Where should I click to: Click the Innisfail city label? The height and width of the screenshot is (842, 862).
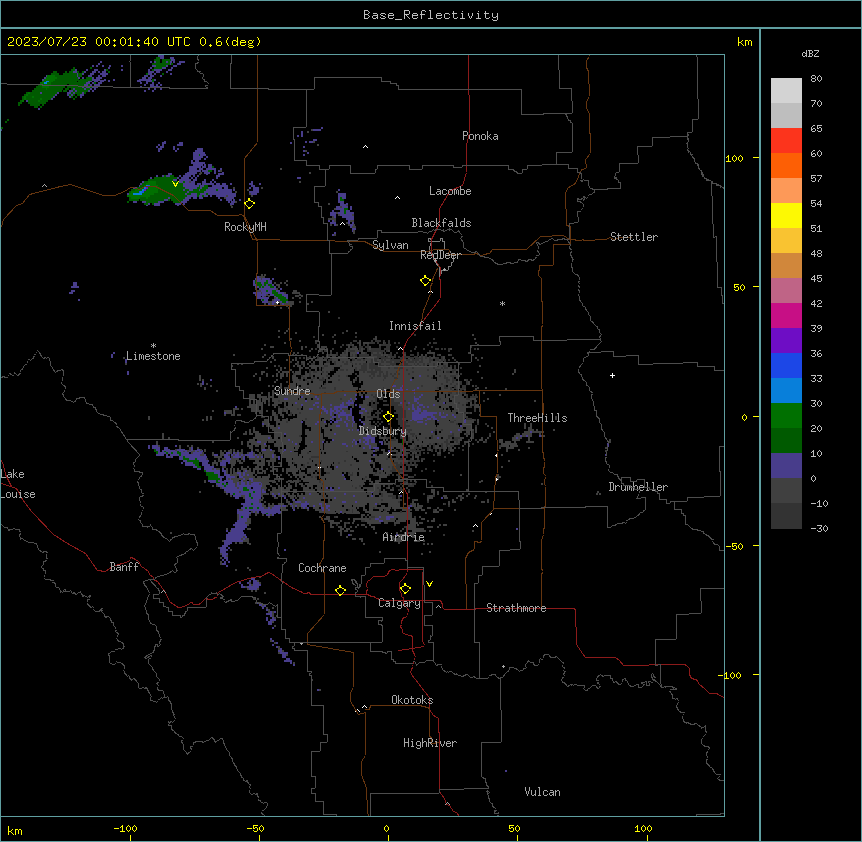tap(415, 326)
